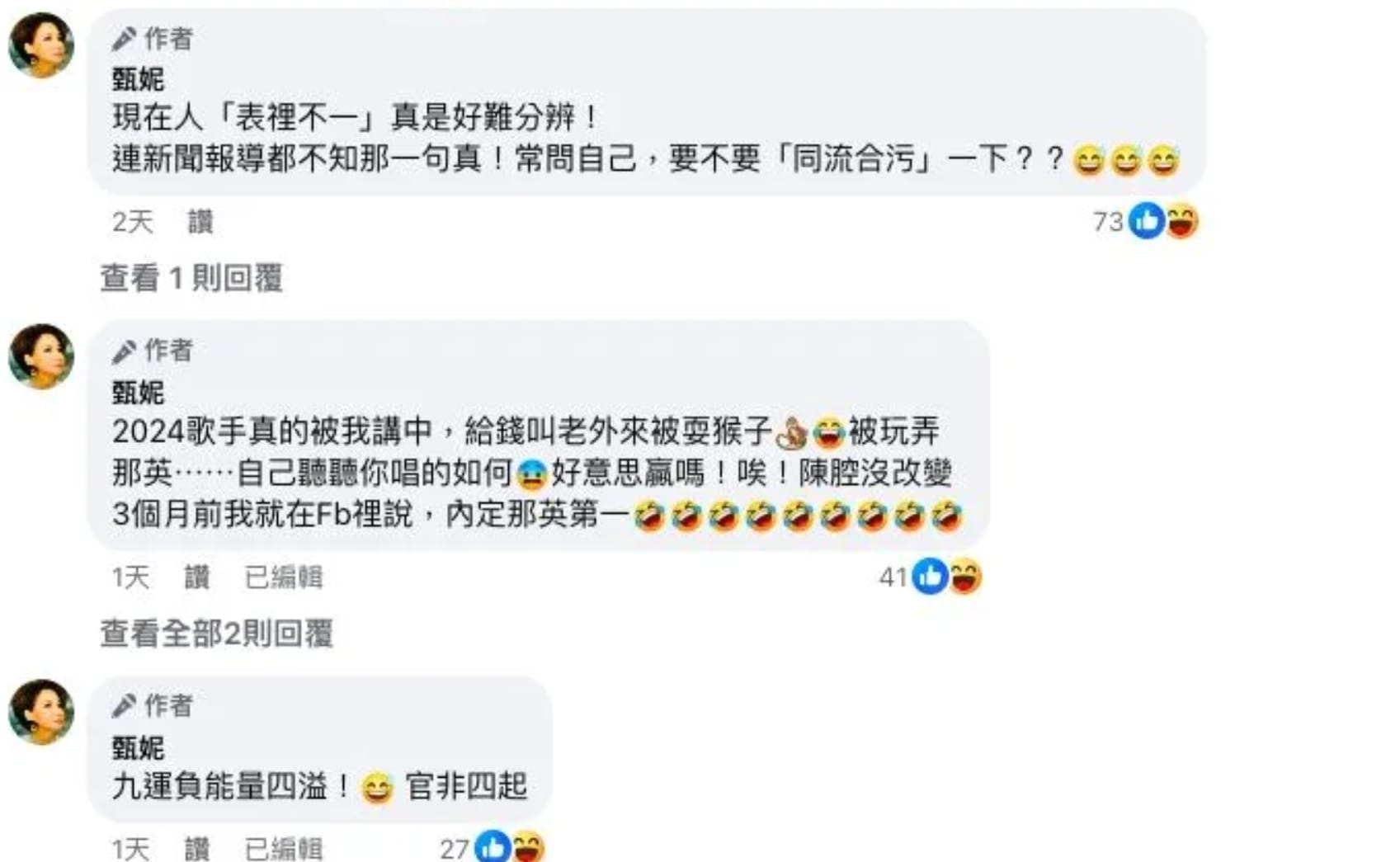Click 讚 under the first comment
The image size is (1400, 862).
(x=200, y=222)
